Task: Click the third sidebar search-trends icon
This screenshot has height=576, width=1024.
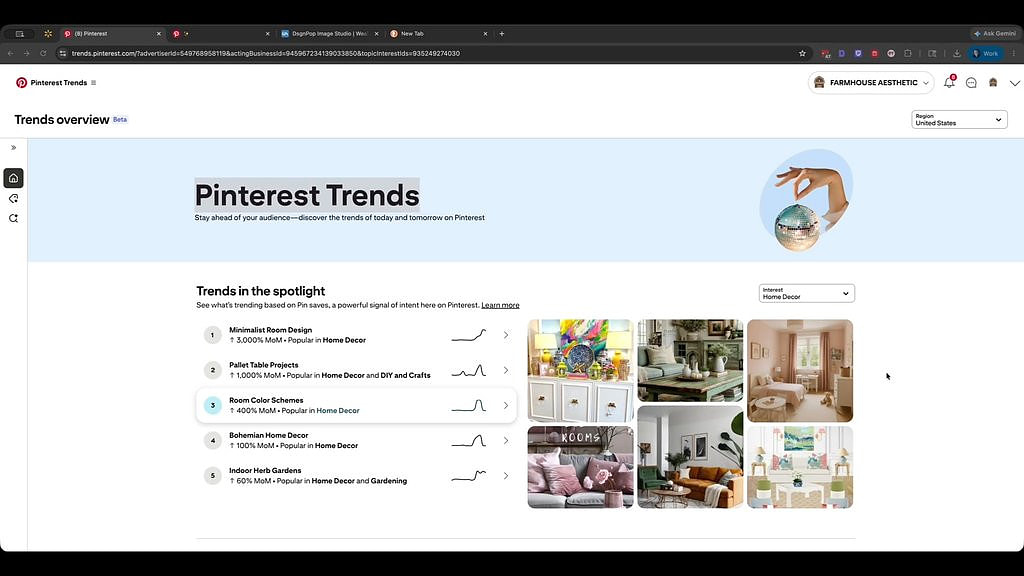Action: pos(13,218)
